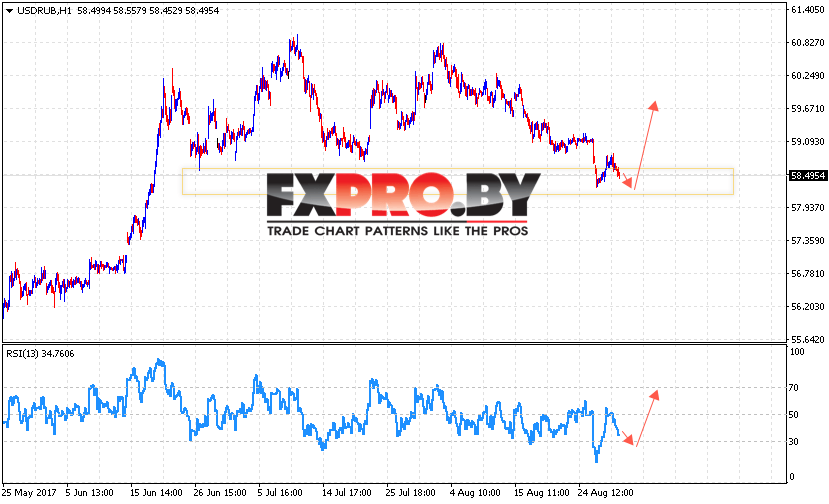Click the 4 Aug 10:00 time label
Image resolution: width=829 pixels, height=504 pixels.
coord(475,492)
